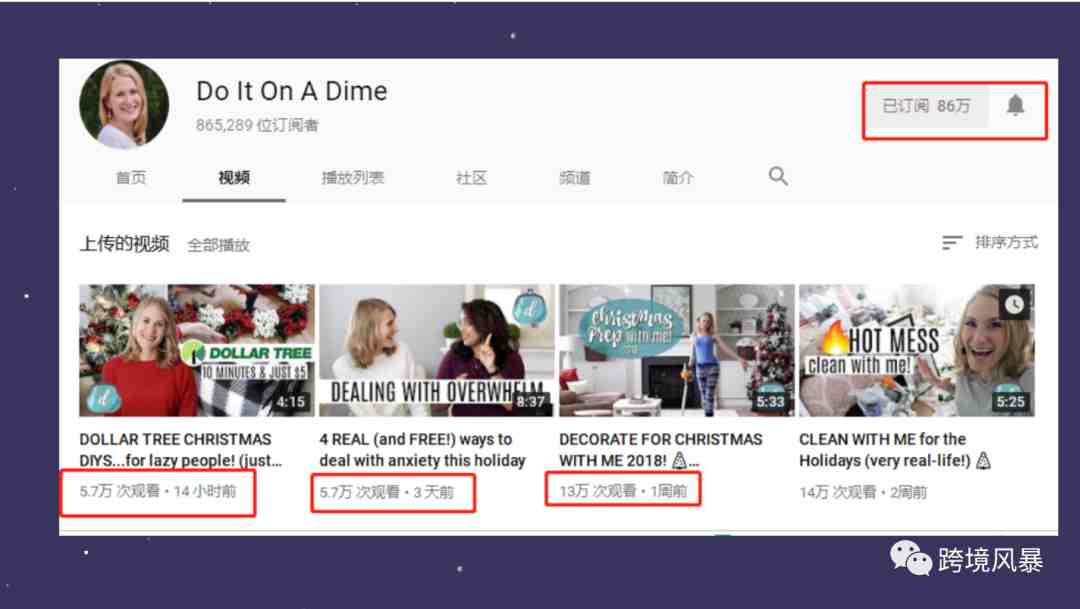Click the notification bell icon

click(x=1015, y=105)
